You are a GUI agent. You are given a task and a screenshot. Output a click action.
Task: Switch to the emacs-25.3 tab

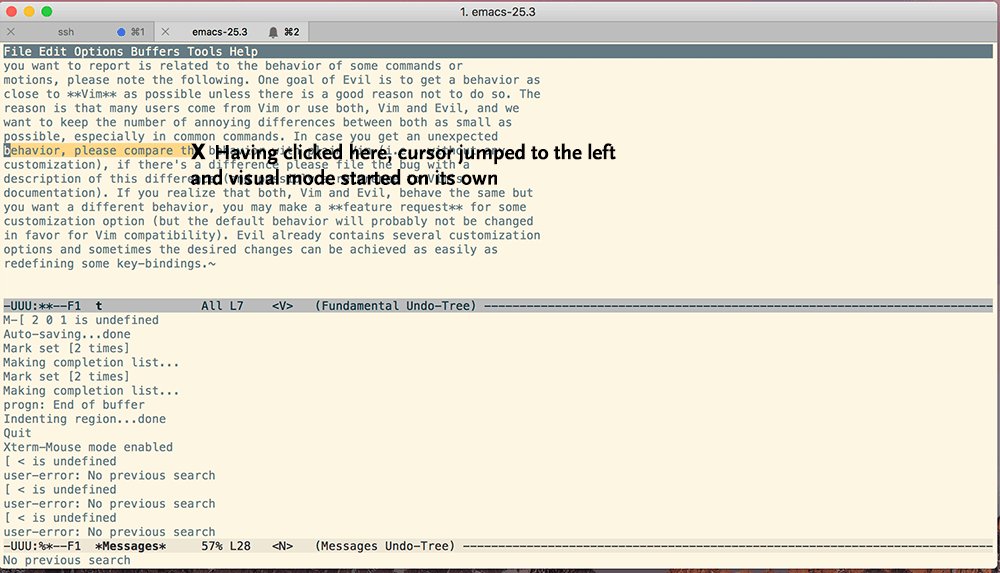pos(219,32)
